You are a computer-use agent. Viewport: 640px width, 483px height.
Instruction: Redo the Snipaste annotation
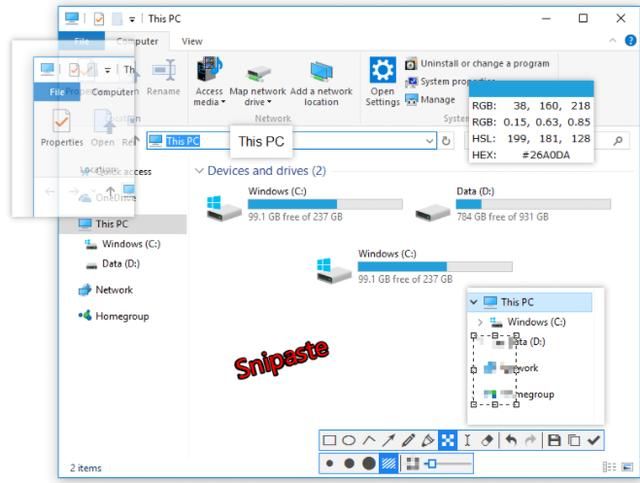530,440
